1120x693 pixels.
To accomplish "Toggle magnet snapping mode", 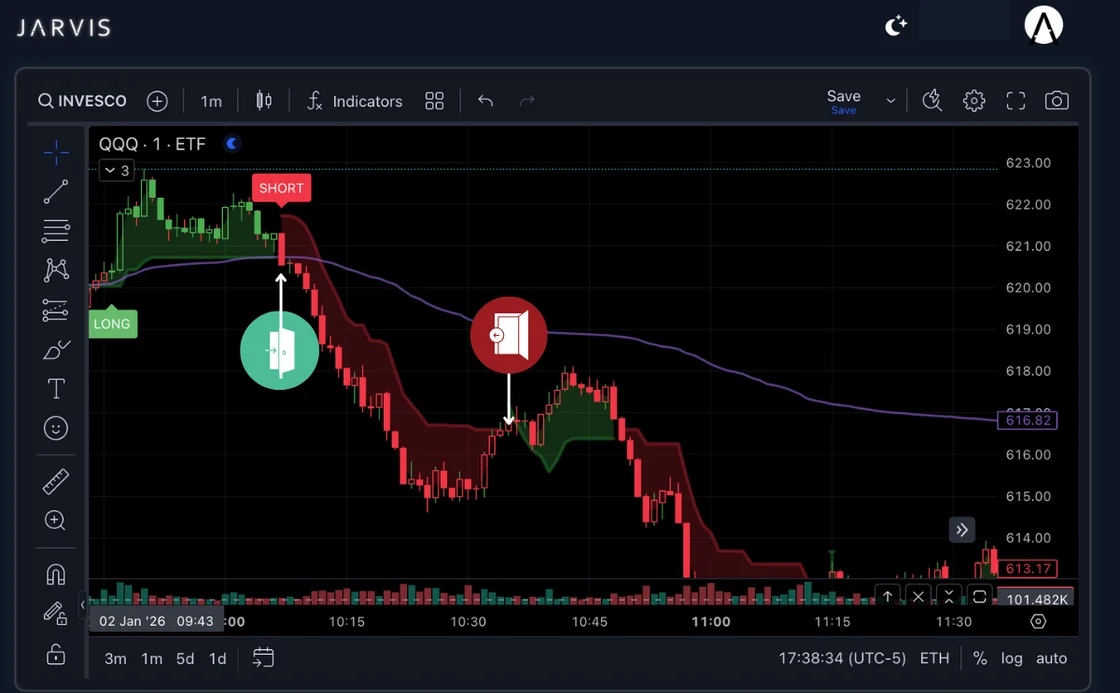I will click(56, 574).
